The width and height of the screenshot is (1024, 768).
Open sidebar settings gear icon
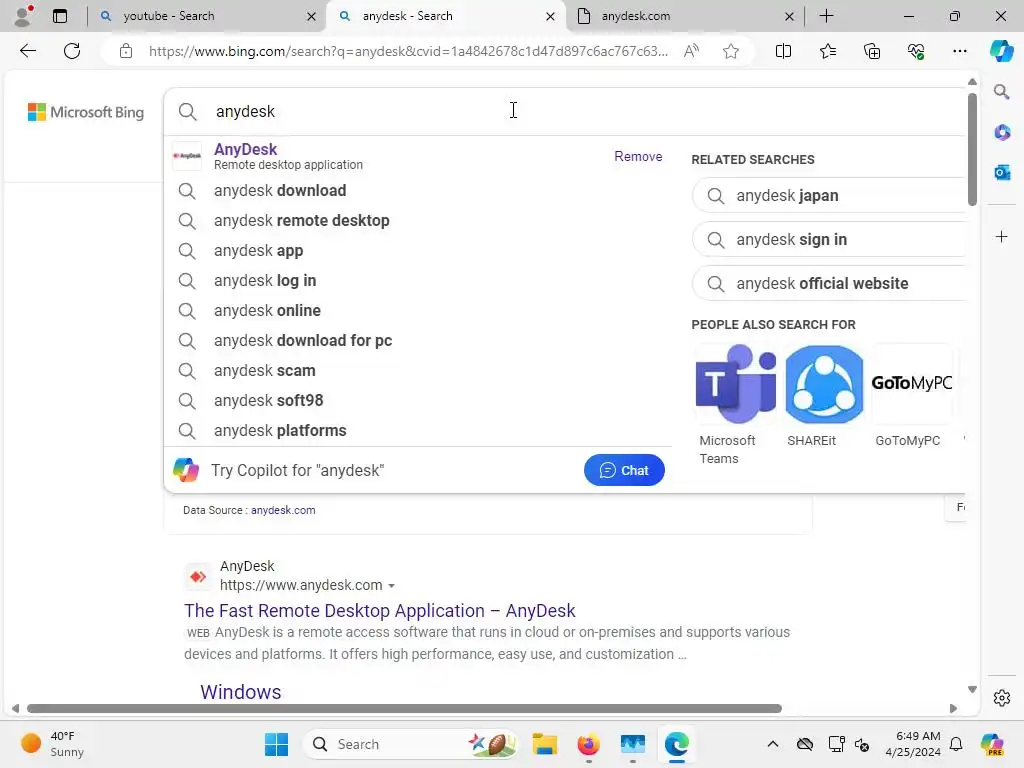coord(1002,698)
